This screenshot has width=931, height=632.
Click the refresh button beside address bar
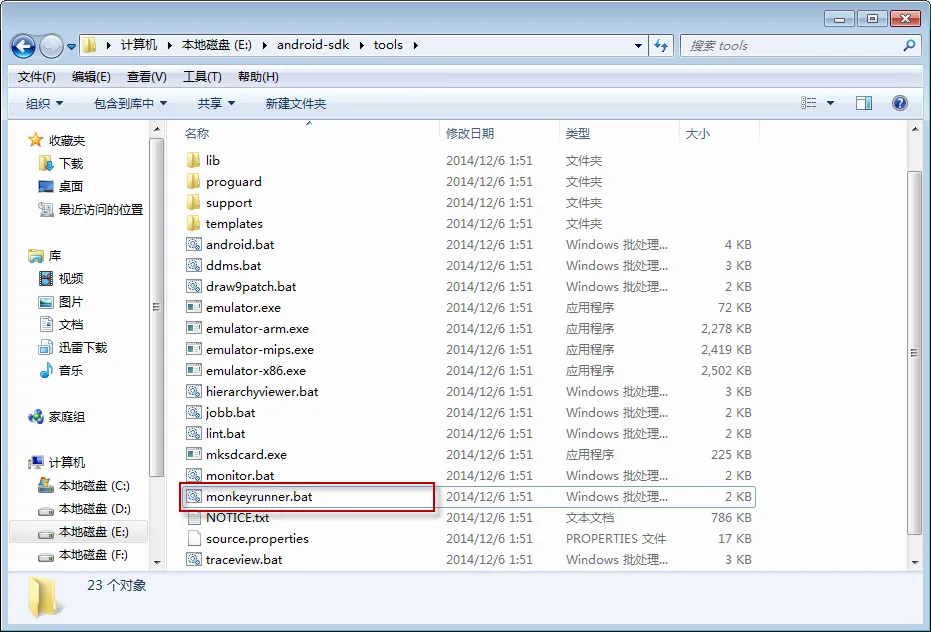pyautogui.click(x=661, y=45)
